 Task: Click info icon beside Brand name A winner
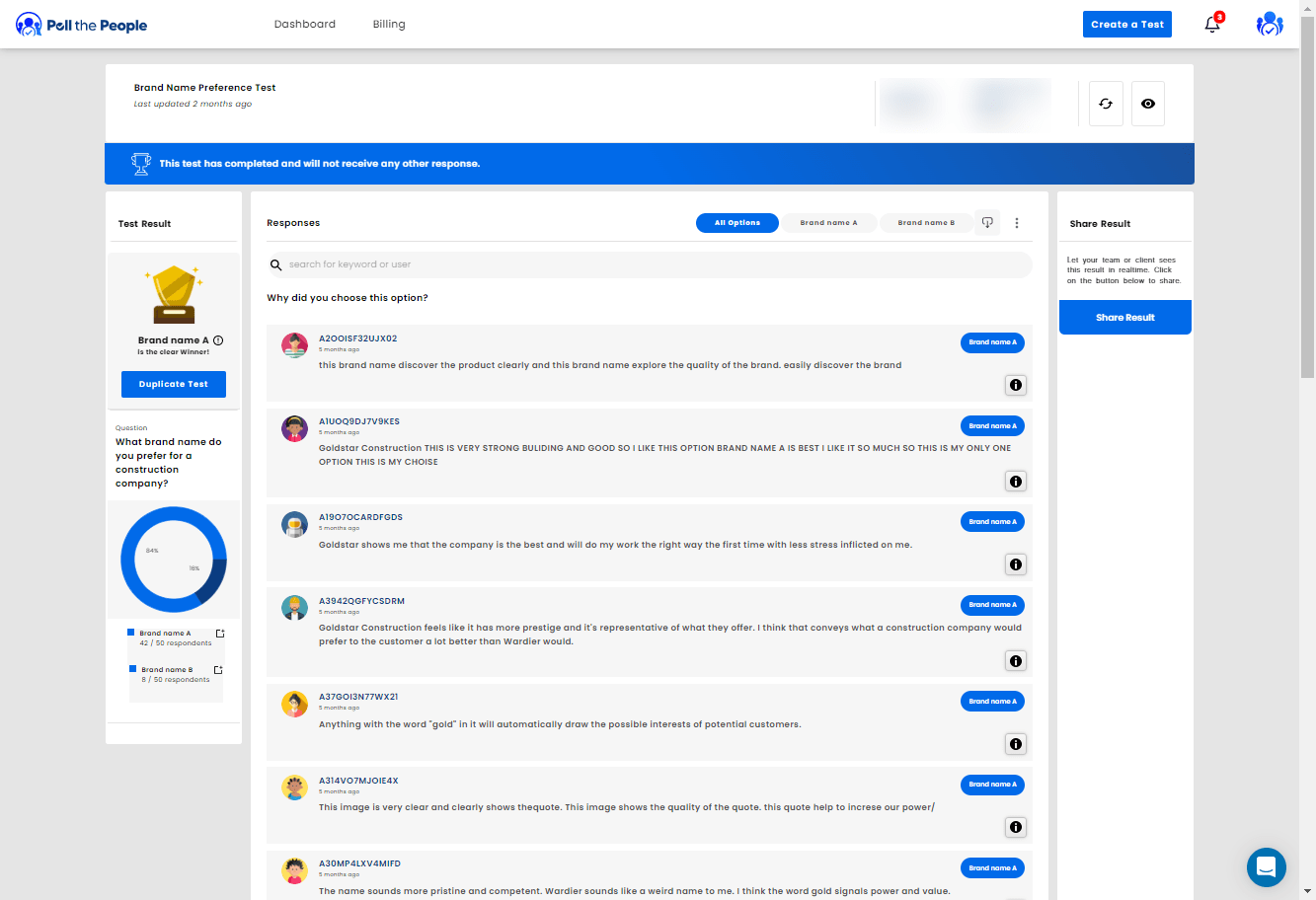tap(218, 340)
